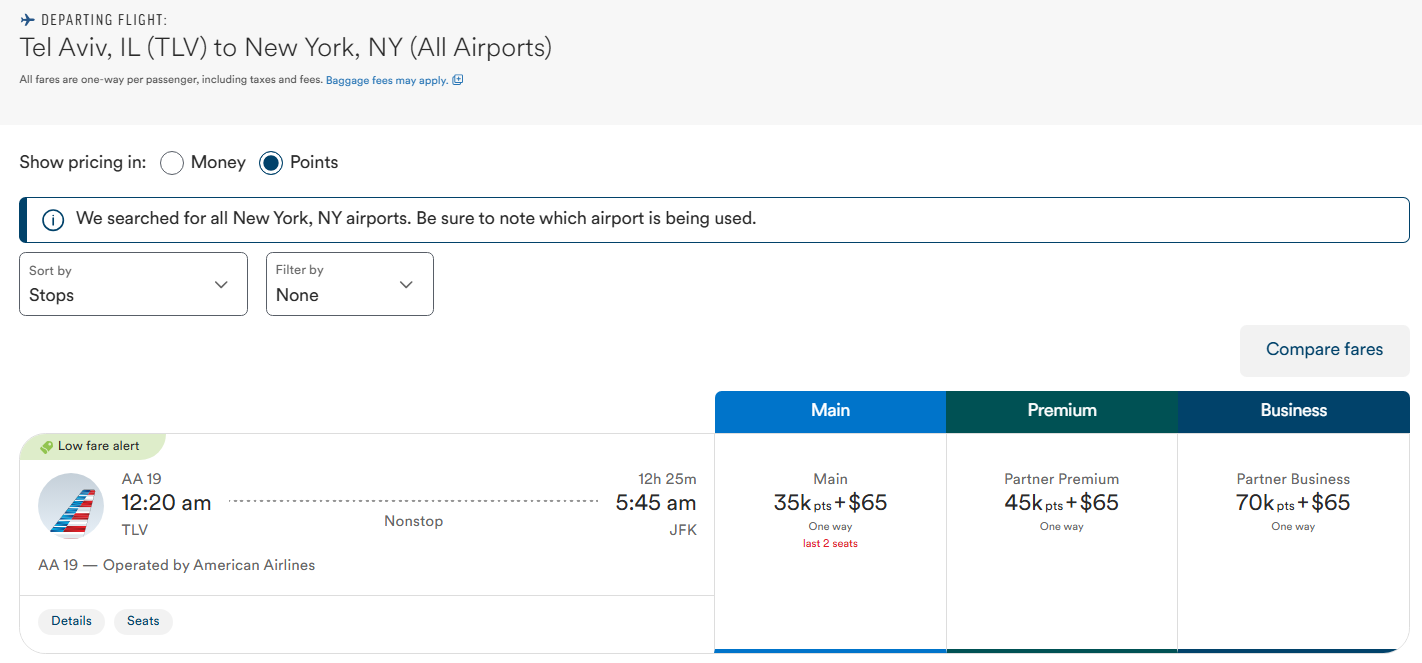Choose the Partner Business 70k points fare
1422x663 pixels.
point(1294,503)
